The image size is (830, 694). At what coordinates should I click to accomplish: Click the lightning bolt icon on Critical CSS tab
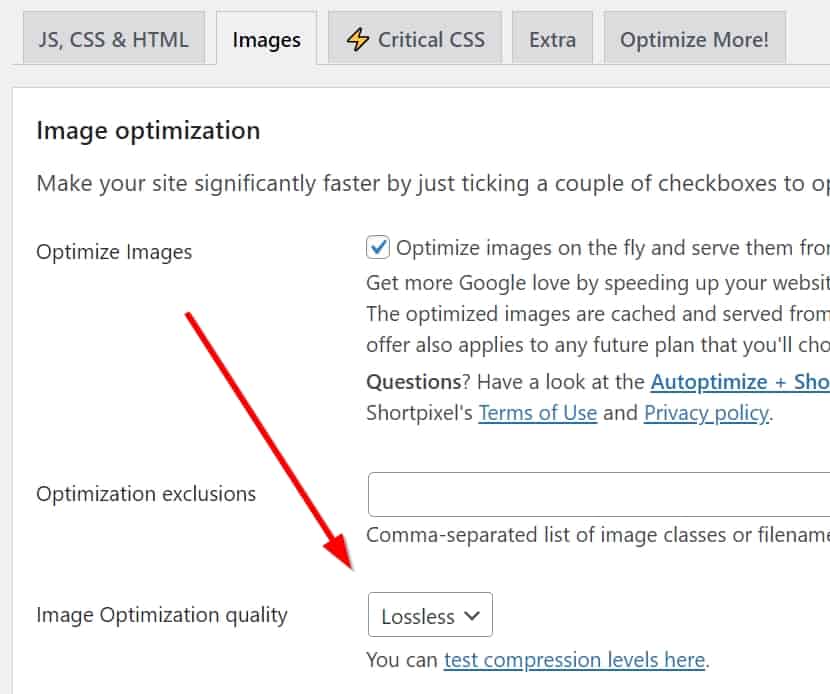(357, 39)
